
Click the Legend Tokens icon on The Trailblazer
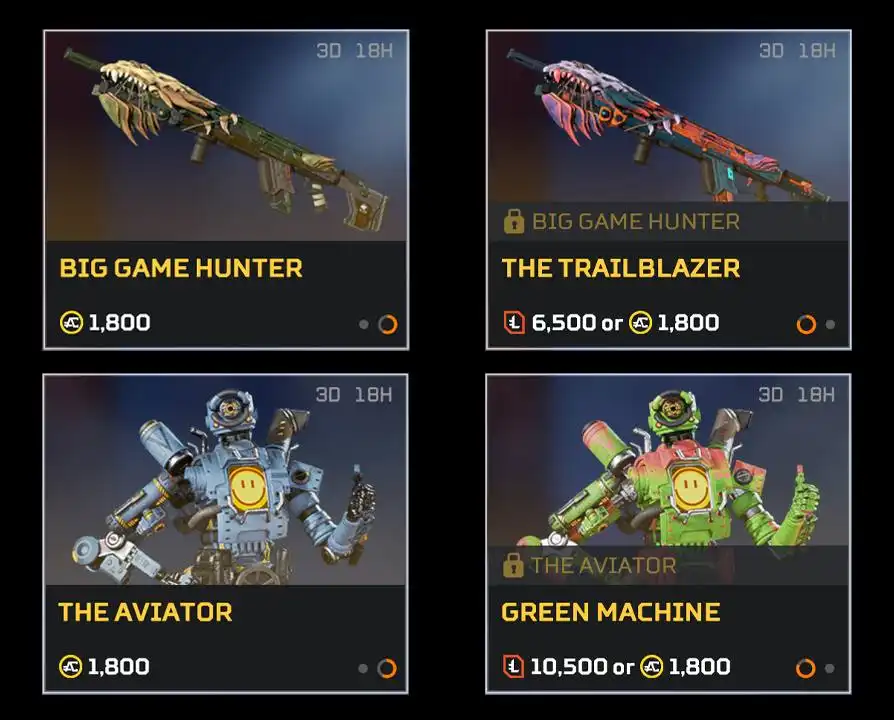[514, 323]
